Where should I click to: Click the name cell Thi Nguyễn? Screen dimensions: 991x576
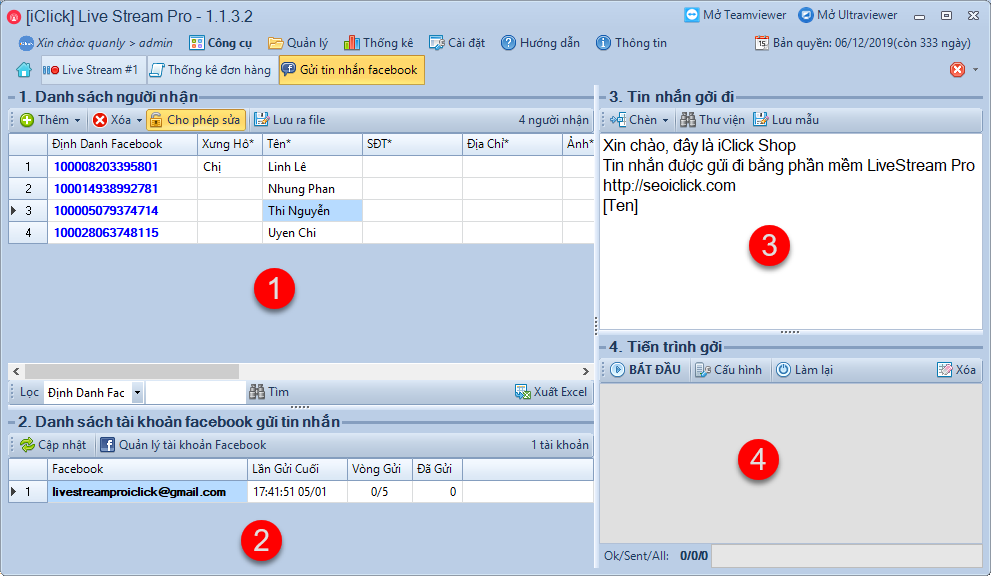[x=312, y=211]
